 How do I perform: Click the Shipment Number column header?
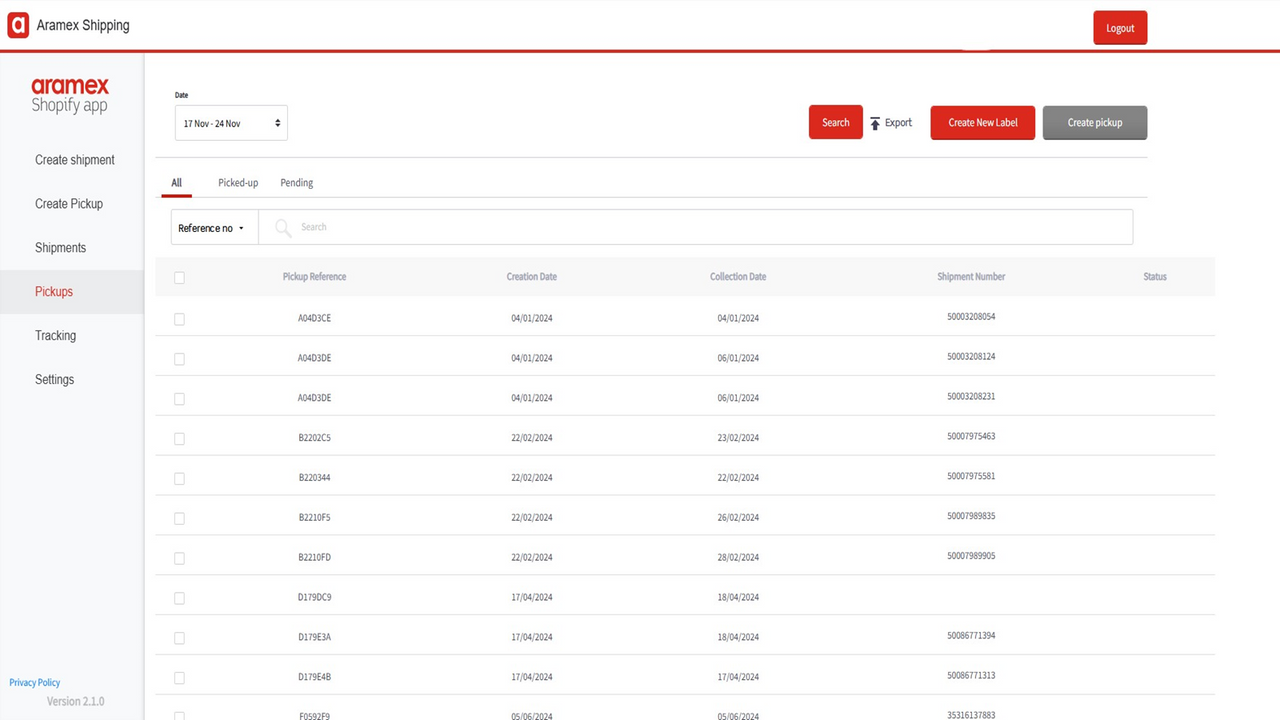971,277
